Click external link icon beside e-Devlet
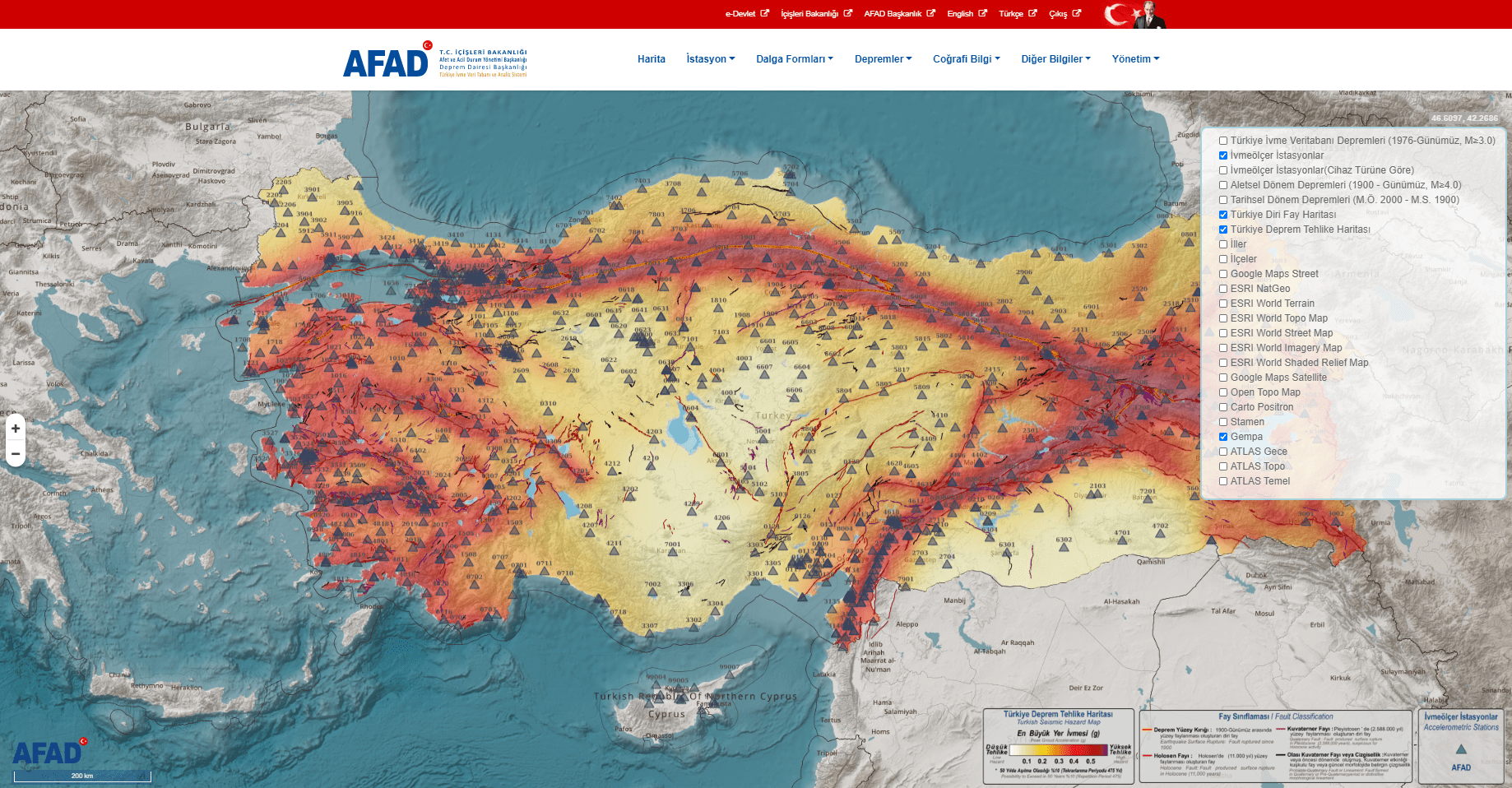 coord(765,13)
